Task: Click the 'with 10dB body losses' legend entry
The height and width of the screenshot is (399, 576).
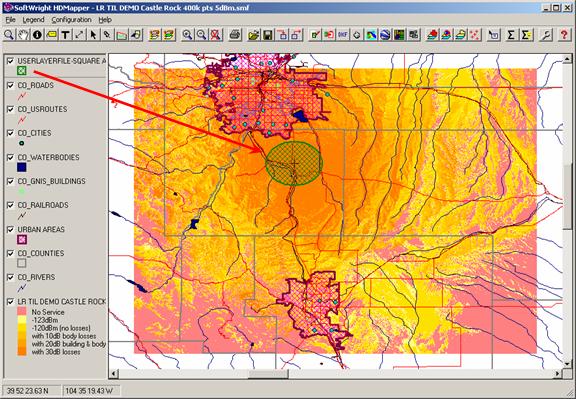Action: (x=64, y=336)
